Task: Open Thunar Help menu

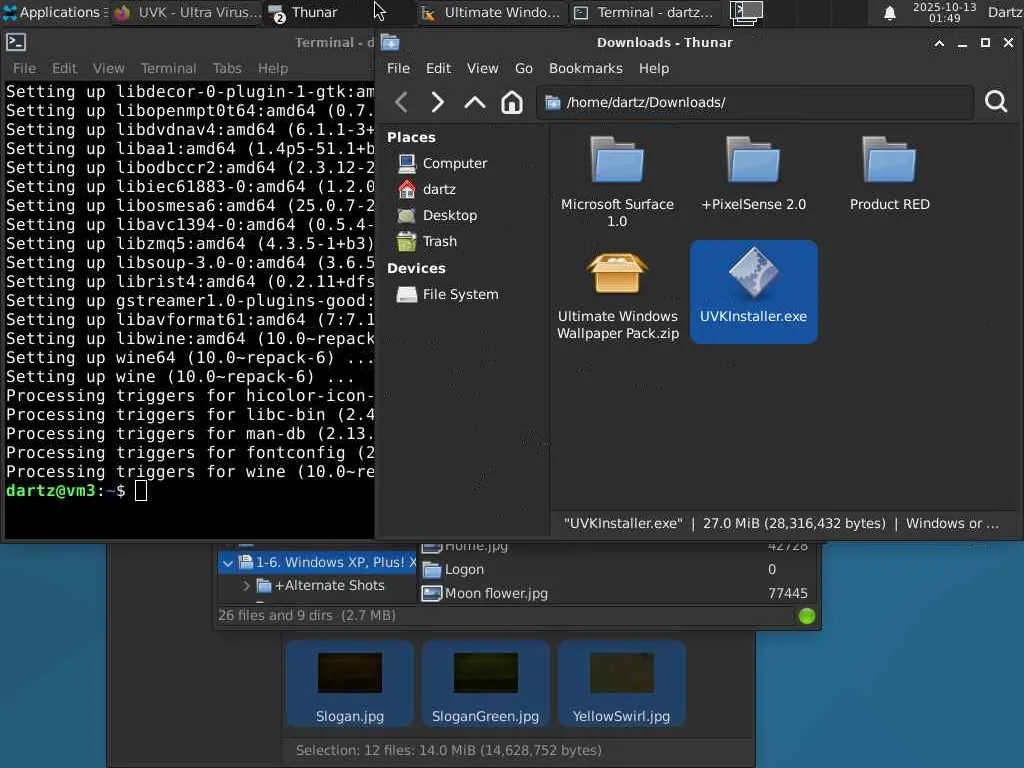Action: (x=654, y=69)
